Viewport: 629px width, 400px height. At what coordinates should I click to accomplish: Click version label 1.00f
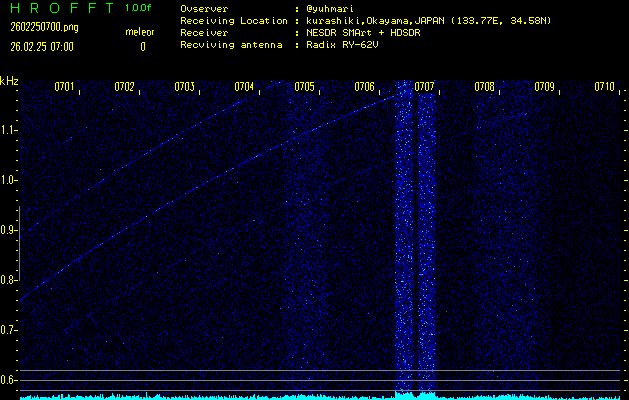[138, 8]
